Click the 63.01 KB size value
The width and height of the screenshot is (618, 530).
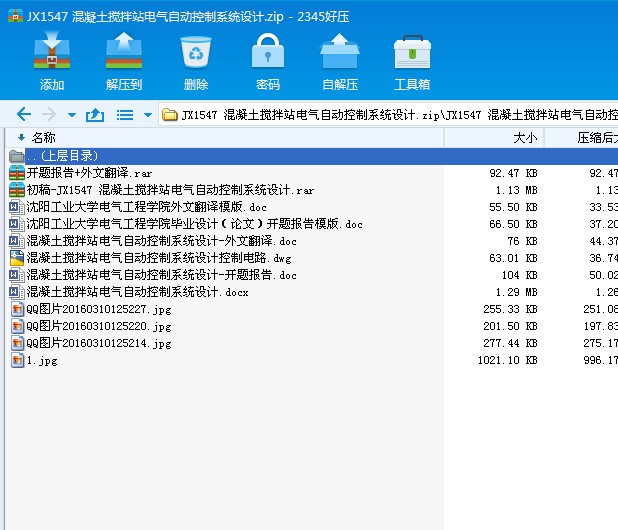coord(513,258)
